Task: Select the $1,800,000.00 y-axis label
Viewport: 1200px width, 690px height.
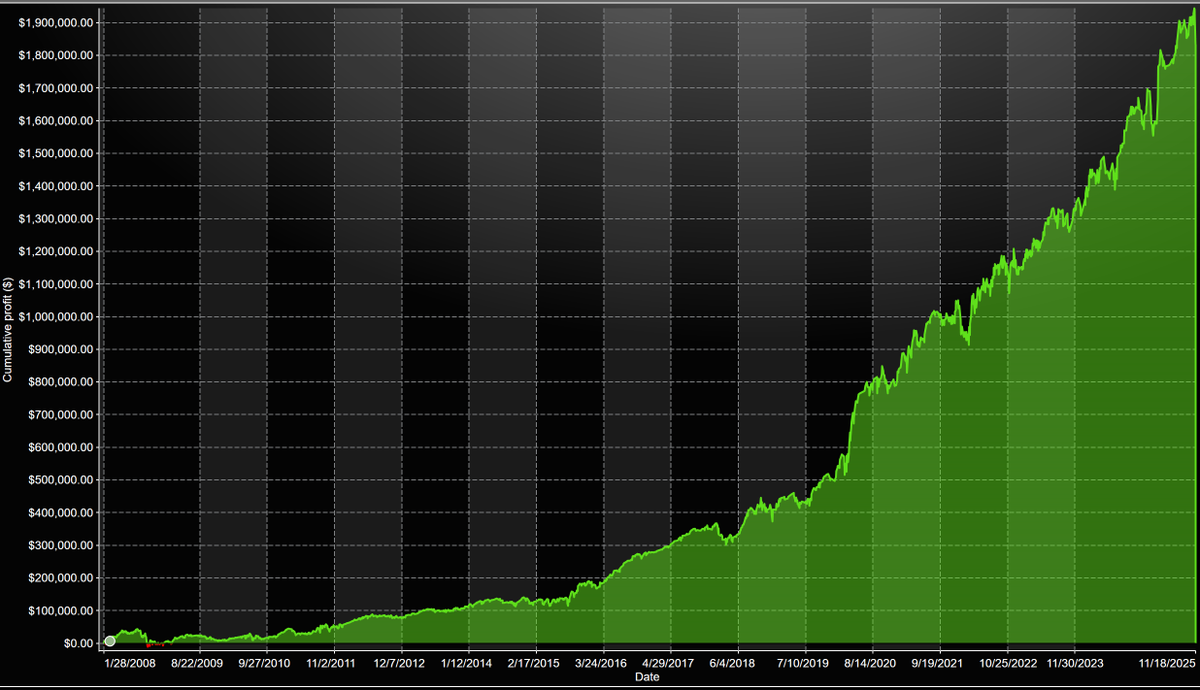Action: click(58, 55)
